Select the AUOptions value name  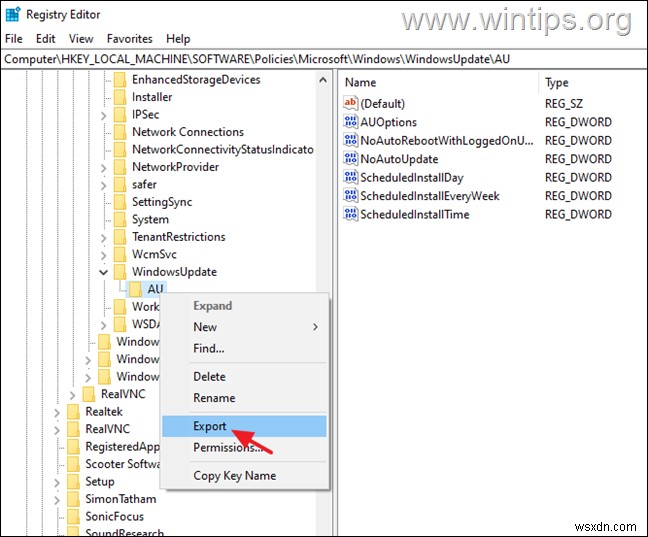388,122
